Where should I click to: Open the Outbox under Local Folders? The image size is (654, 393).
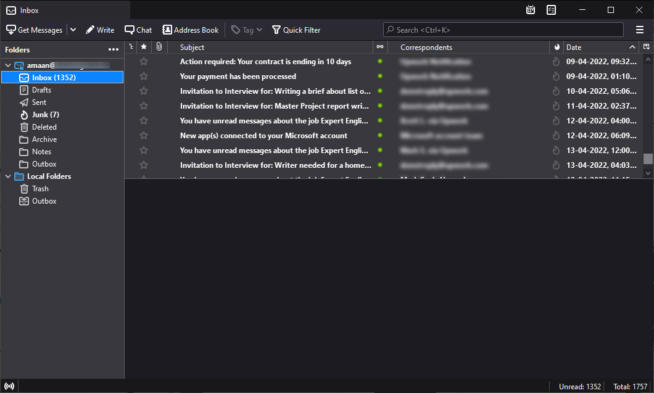(62, 201)
